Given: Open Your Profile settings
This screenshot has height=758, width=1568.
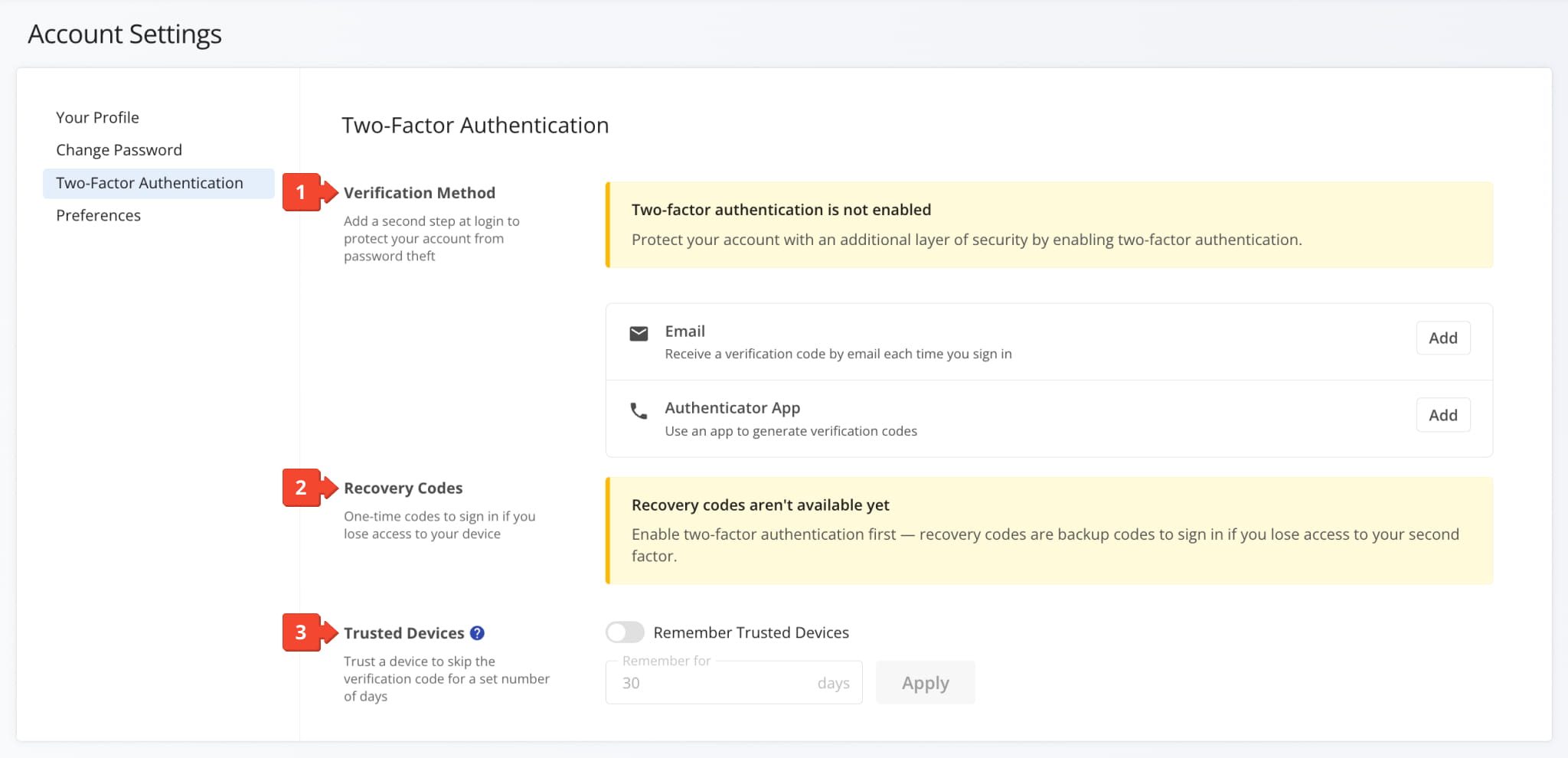Looking at the screenshot, I should pyautogui.click(x=97, y=117).
